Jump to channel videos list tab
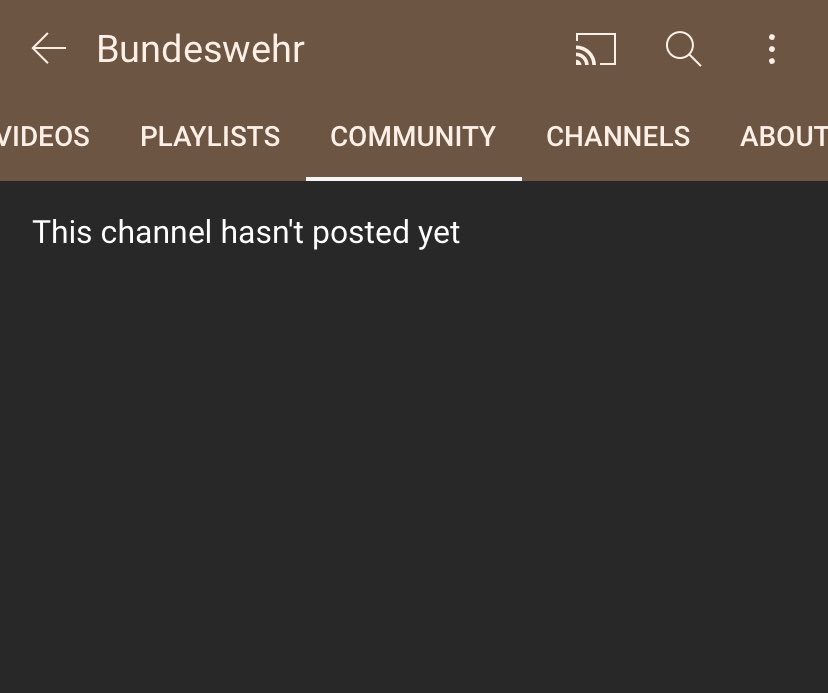 44,136
